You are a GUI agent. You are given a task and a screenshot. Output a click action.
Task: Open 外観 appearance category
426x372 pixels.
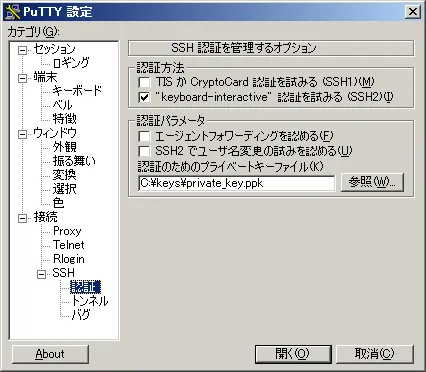(x=64, y=147)
